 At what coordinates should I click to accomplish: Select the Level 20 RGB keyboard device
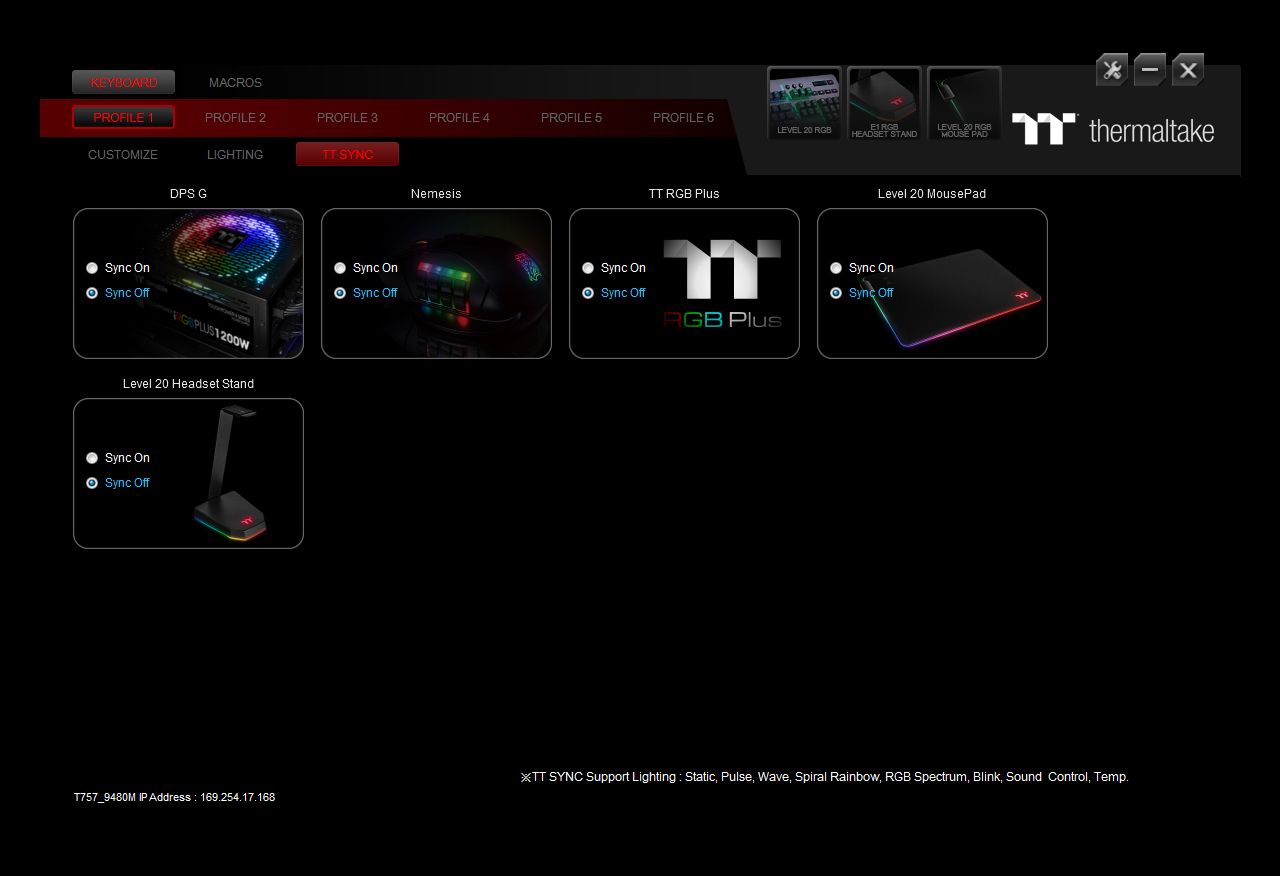pos(804,103)
